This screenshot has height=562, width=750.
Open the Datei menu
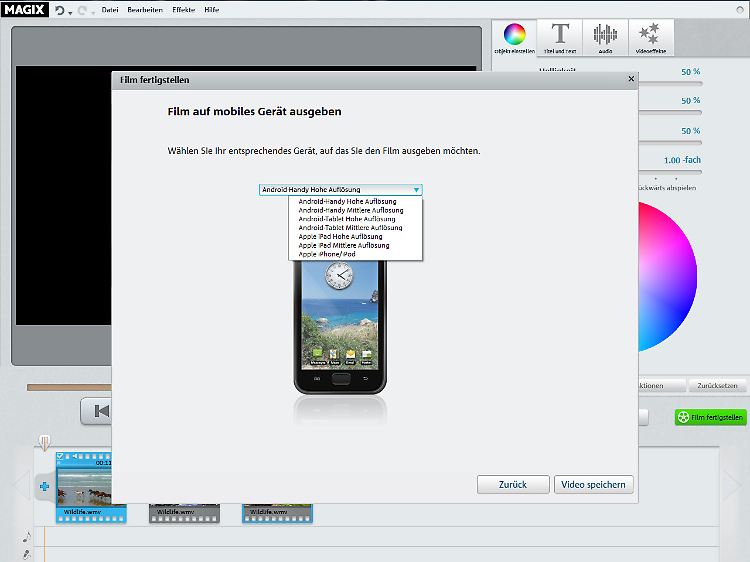click(x=110, y=10)
